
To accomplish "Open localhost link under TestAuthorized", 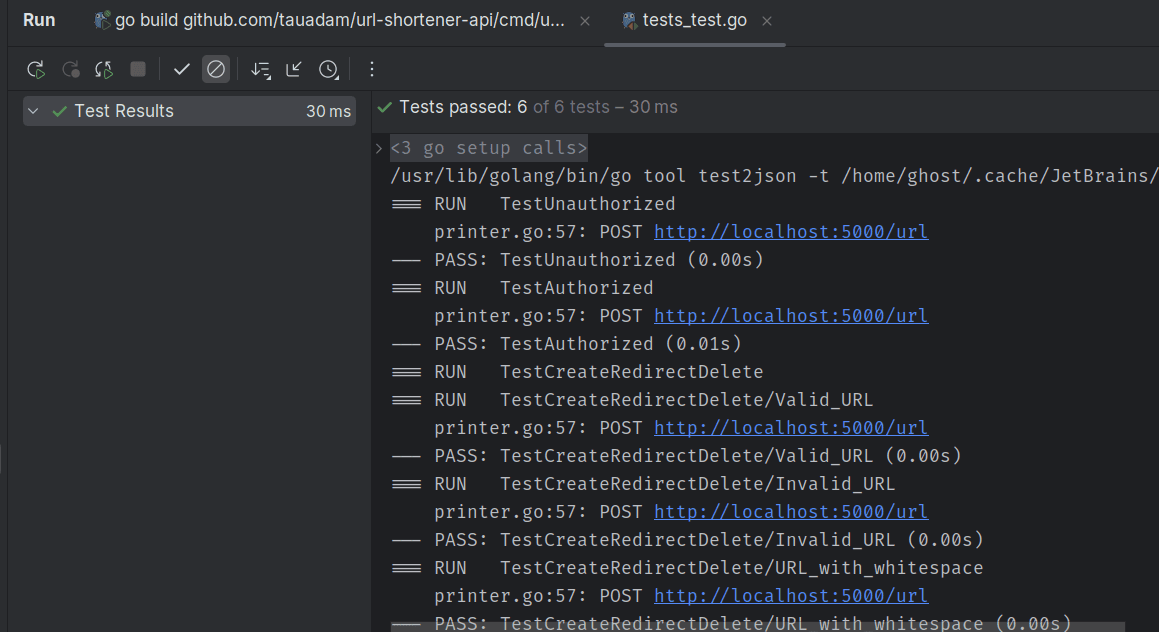I will click(x=790, y=316).
